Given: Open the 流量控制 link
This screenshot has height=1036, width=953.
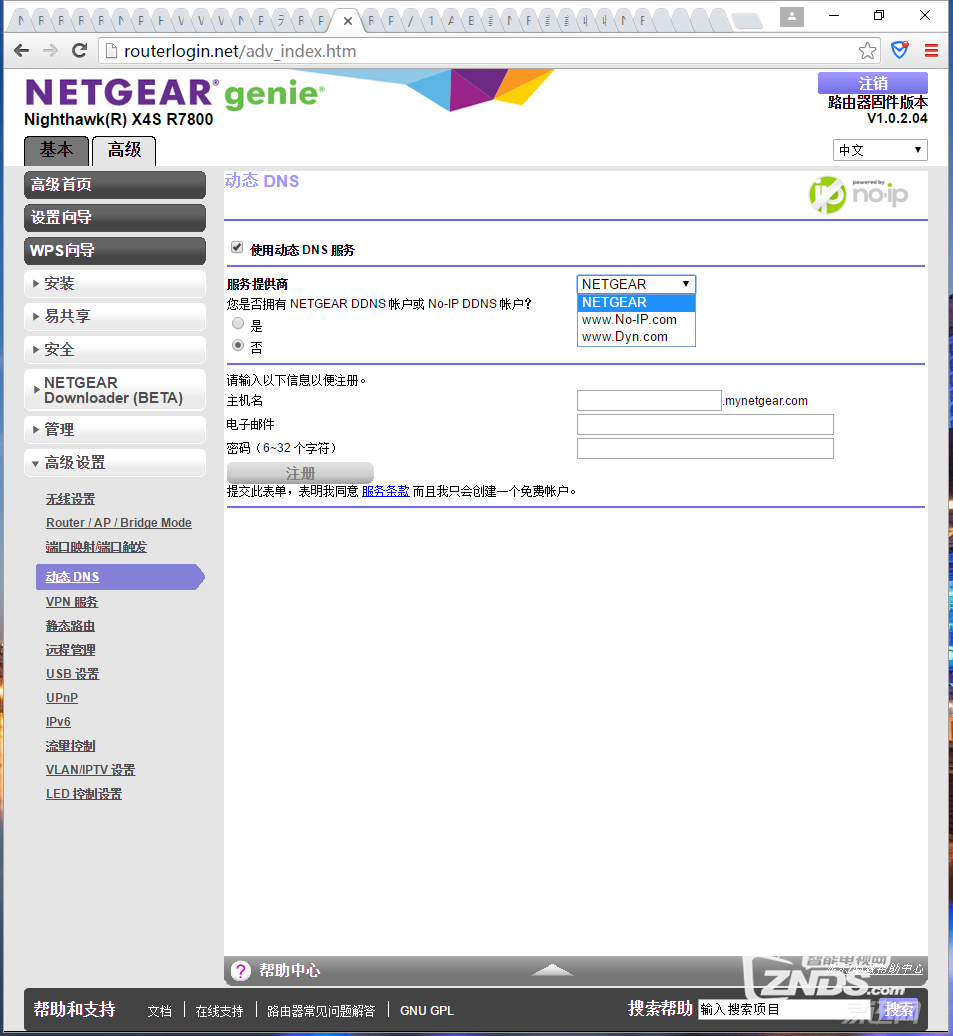Looking at the screenshot, I should [x=70, y=746].
